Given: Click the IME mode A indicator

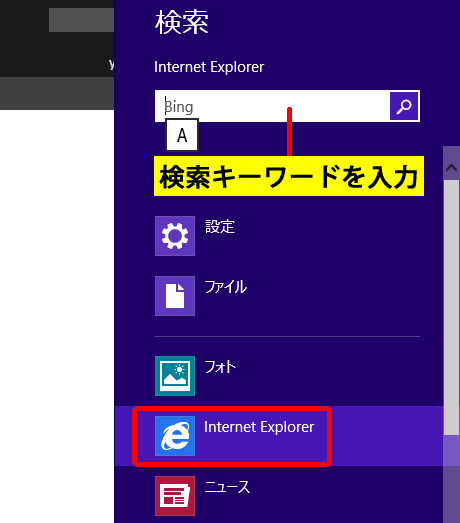Looking at the screenshot, I should tap(182, 135).
